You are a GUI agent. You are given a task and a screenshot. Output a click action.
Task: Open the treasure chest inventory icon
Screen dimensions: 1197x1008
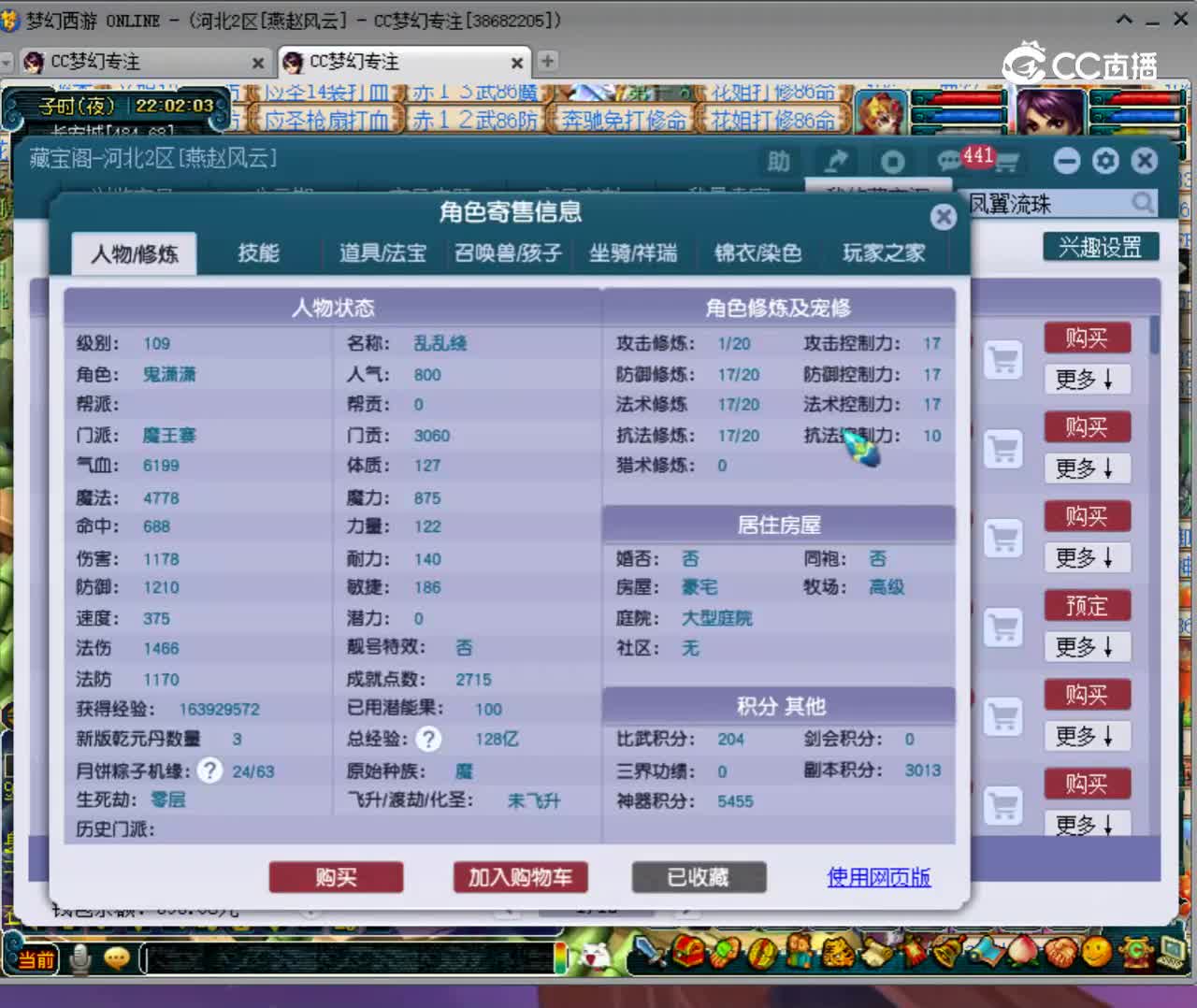click(689, 952)
